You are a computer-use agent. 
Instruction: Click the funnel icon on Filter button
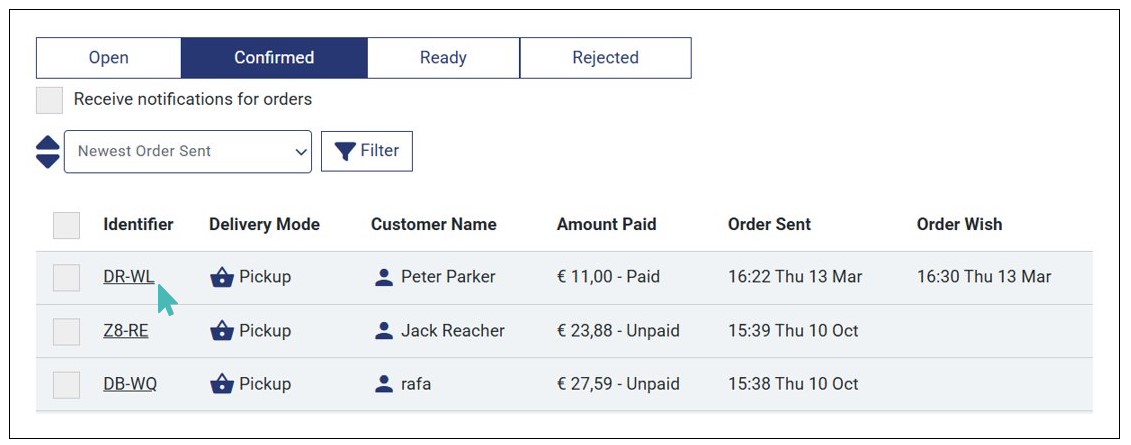click(x=345, y=151)
